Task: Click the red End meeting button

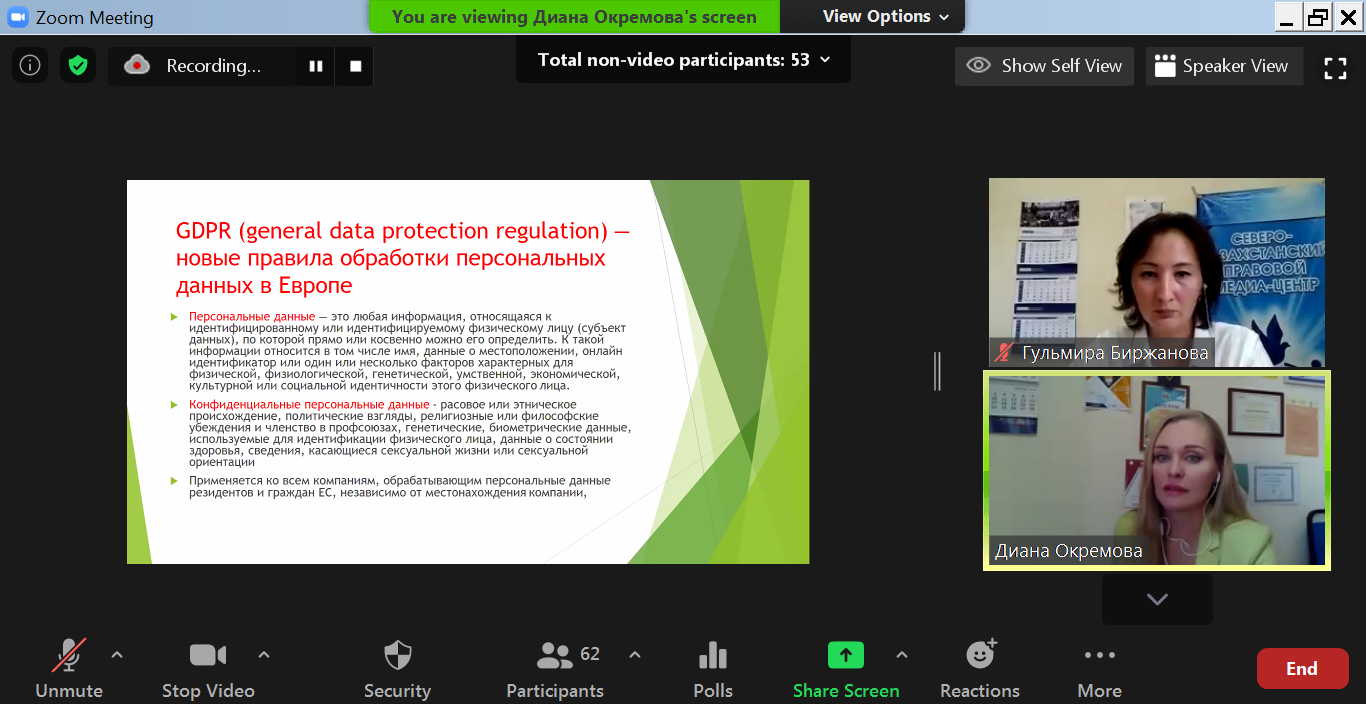Action: (x=1301, y=669)
